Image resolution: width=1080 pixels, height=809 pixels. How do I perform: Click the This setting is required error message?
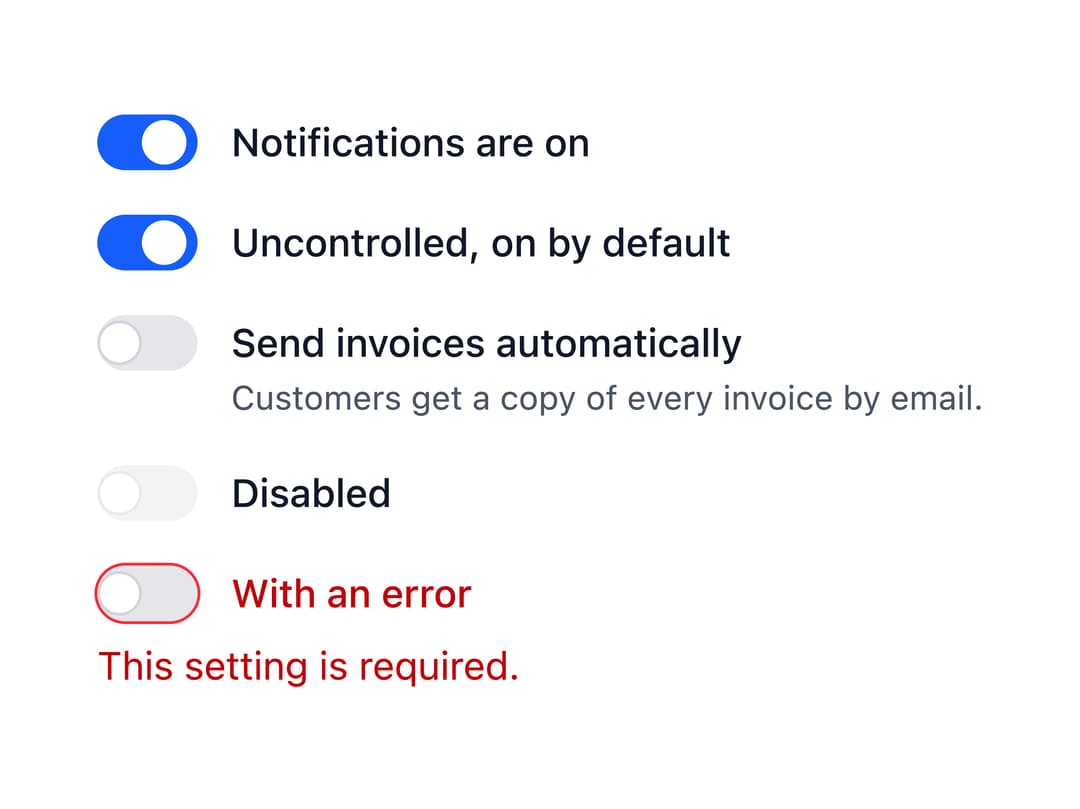309,666
